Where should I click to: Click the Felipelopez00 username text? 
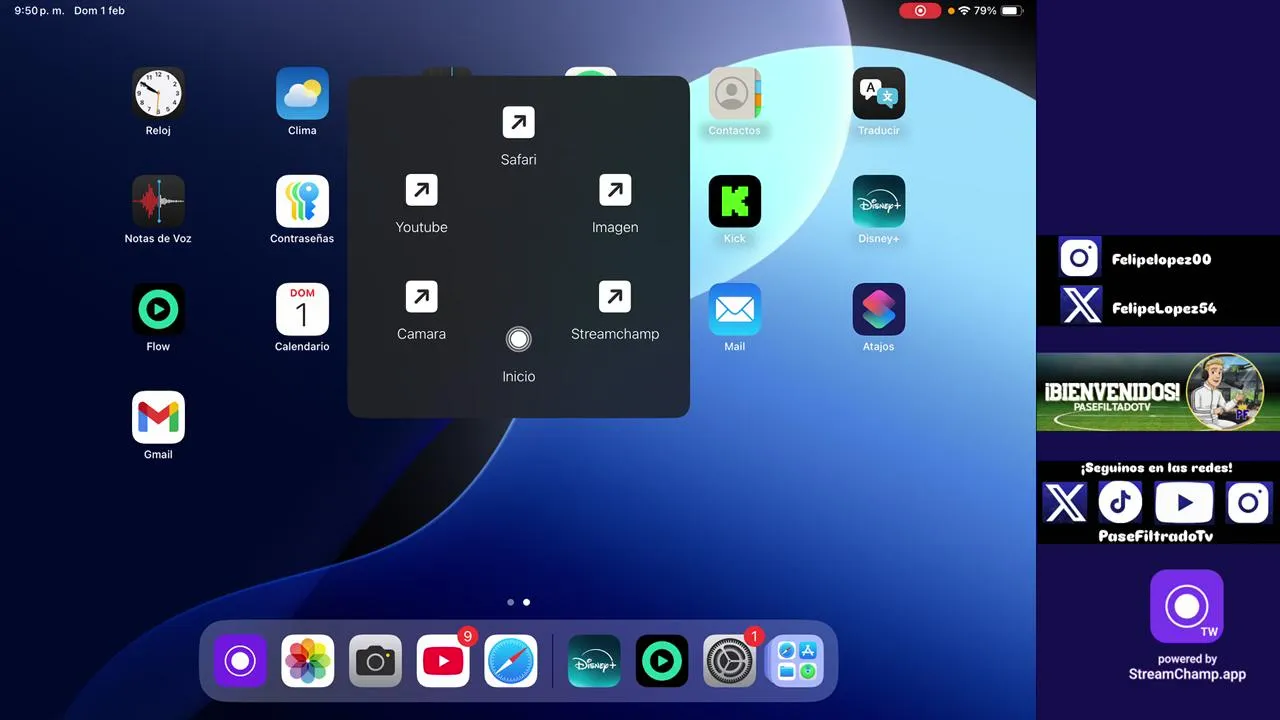coord(1161,259)
